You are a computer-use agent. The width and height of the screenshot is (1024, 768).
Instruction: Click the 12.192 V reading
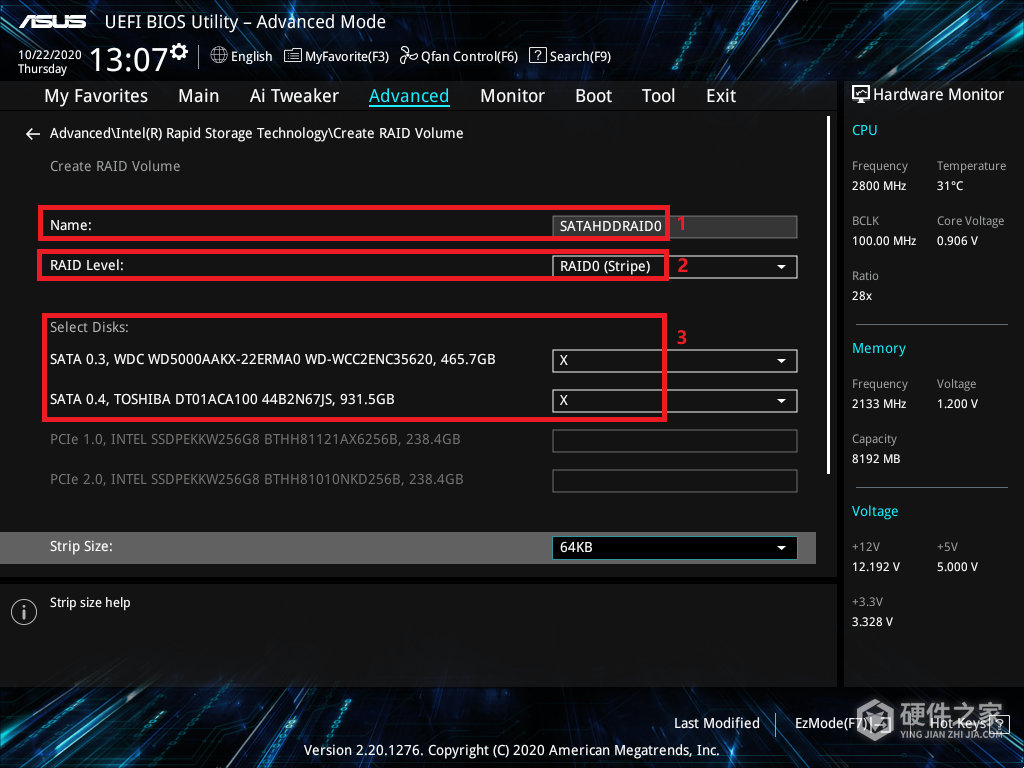pyautogui.click(x=875, y=567)
